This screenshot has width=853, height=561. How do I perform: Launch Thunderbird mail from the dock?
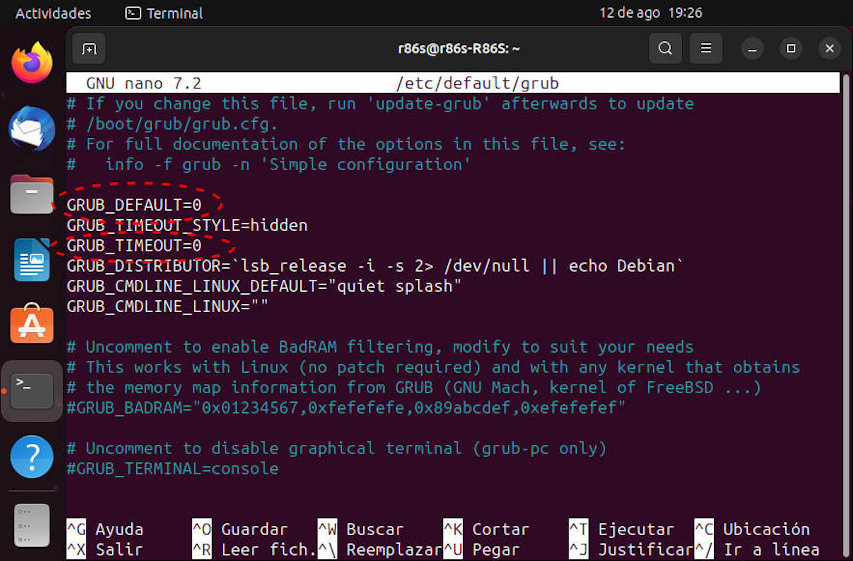coord(32,128)
